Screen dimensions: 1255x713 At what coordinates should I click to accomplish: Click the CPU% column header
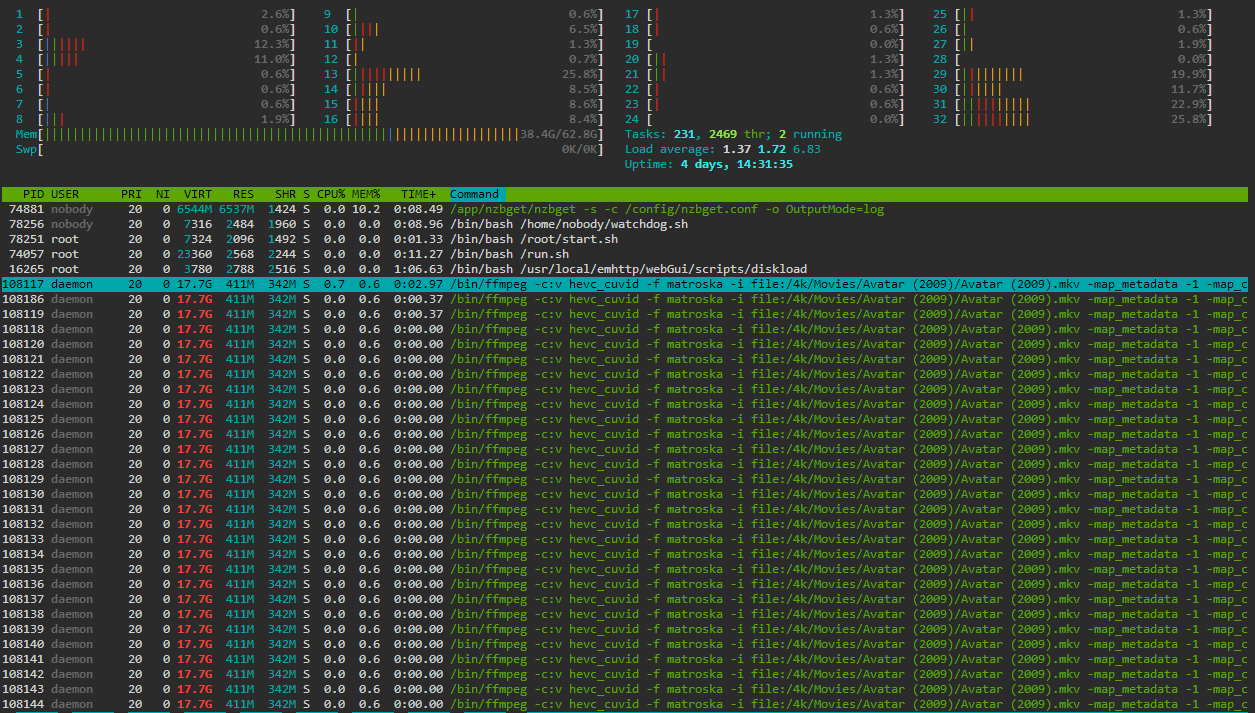tap(331, 194)
